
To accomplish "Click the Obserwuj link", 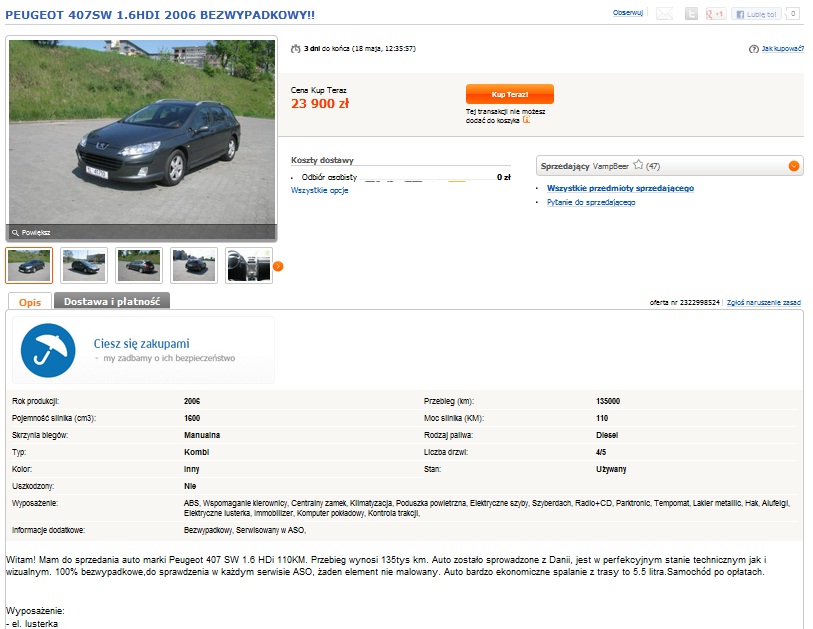I will click(x=627, y=13).
